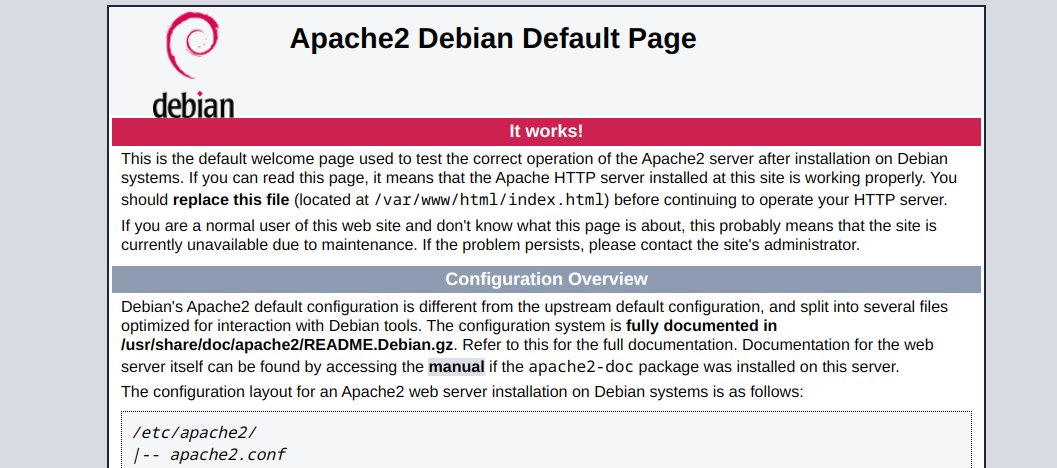Click /usr/share/doc/apache2/README.Debian.gz path text

pyautogui.click(x=289, y=345)
